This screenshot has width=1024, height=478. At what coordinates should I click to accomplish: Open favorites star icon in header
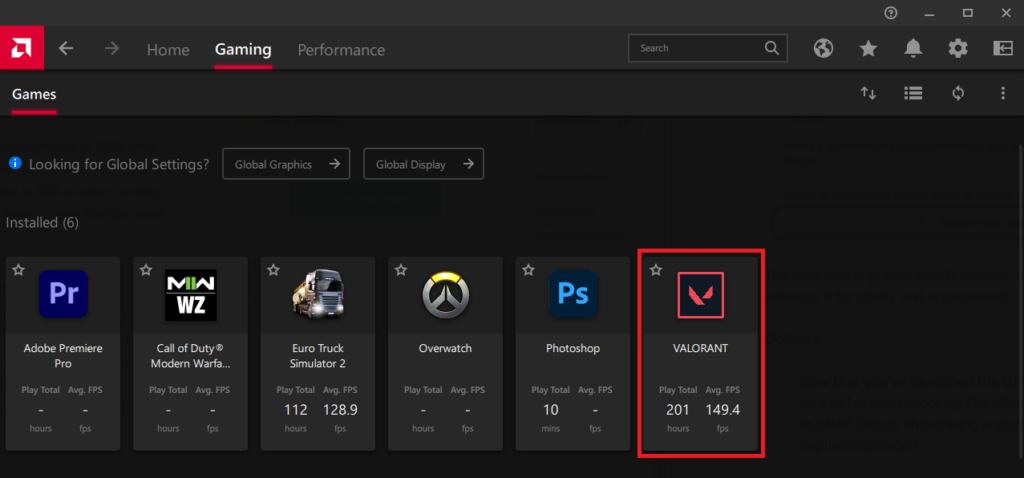pos(868,48)
